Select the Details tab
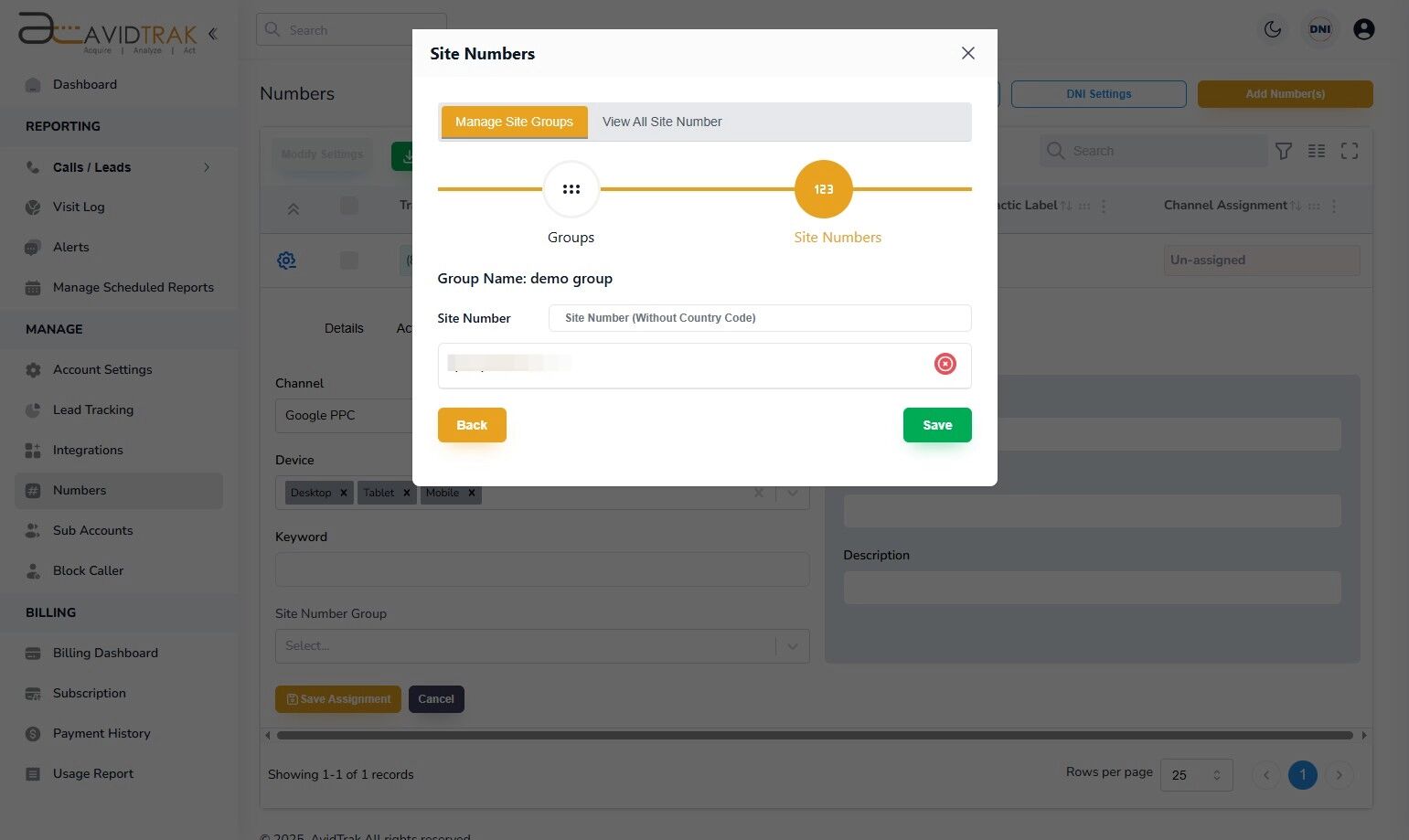Image resolution: width=1409 pixels, height=840 pixels. pyautogui.click(x=344, y=328)
